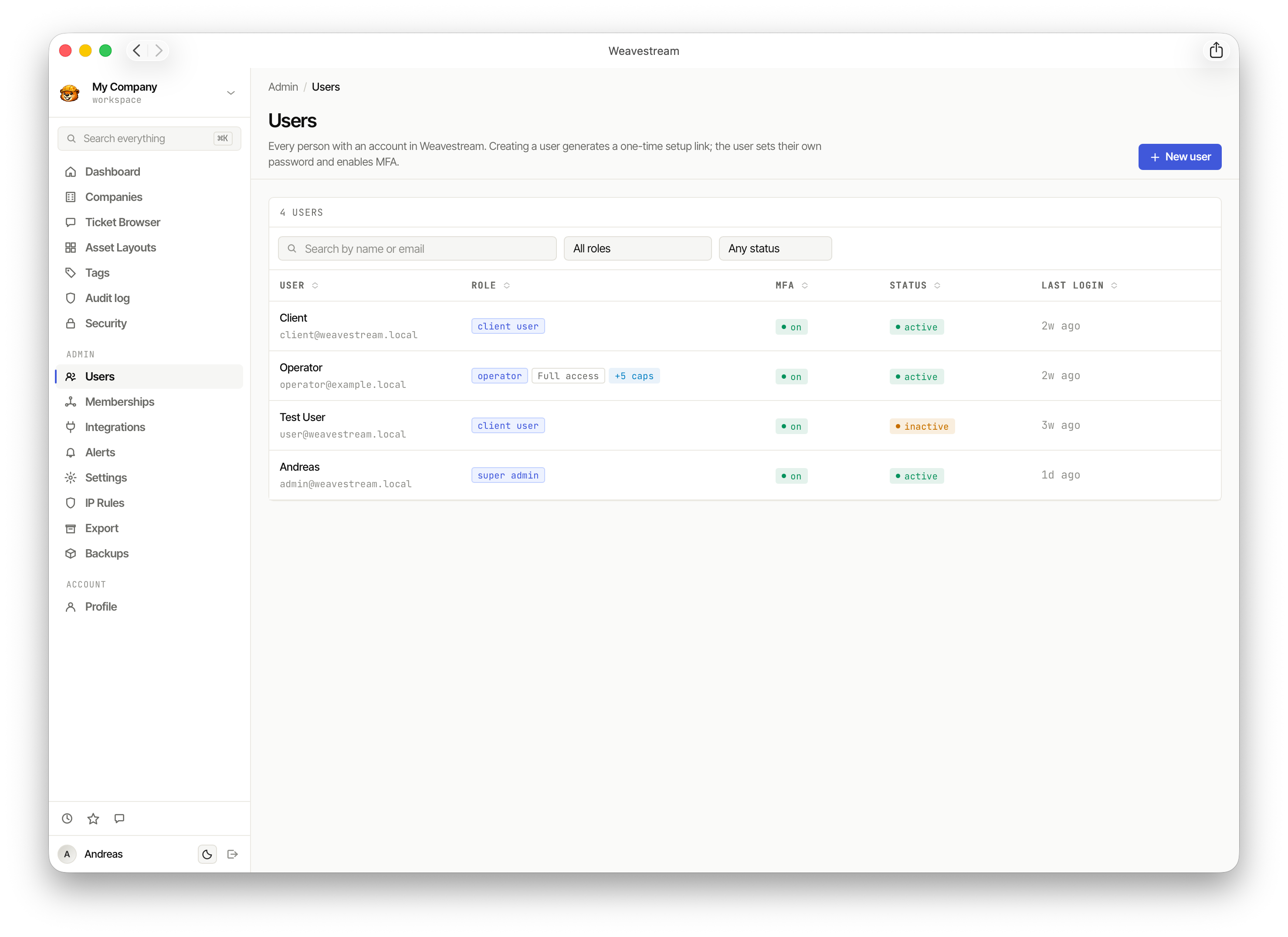
Task: Click the Settings gear icon
Action: 71,478
